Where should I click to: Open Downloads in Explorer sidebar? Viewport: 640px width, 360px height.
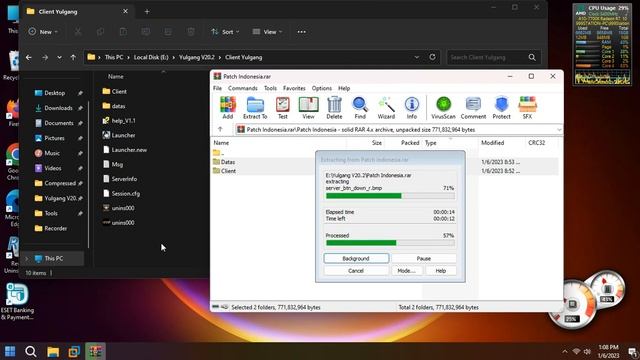pos(58,108)
